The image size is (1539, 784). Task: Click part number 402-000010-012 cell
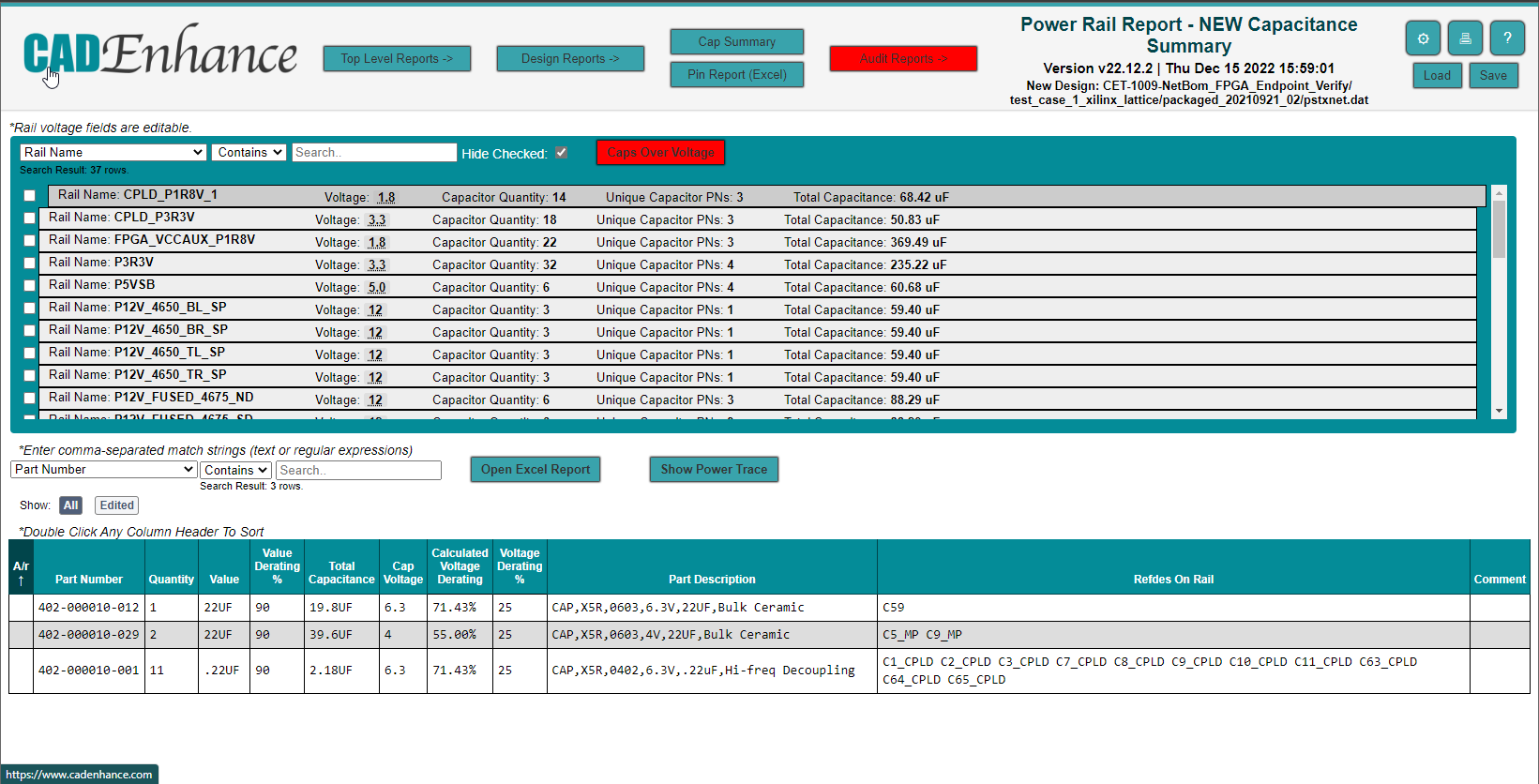click(89, 608)
